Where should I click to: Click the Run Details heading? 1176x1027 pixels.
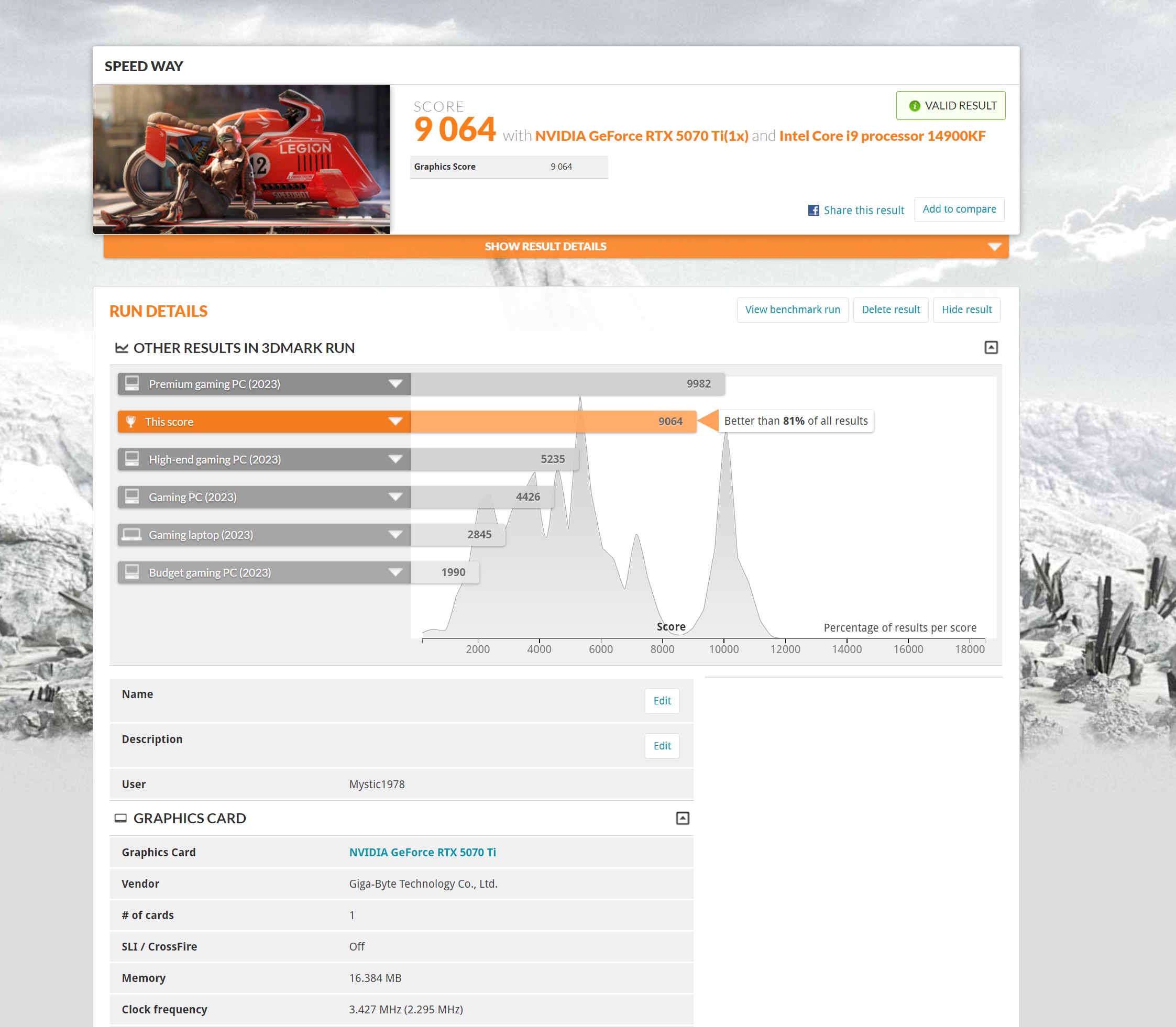pos(158,311)
